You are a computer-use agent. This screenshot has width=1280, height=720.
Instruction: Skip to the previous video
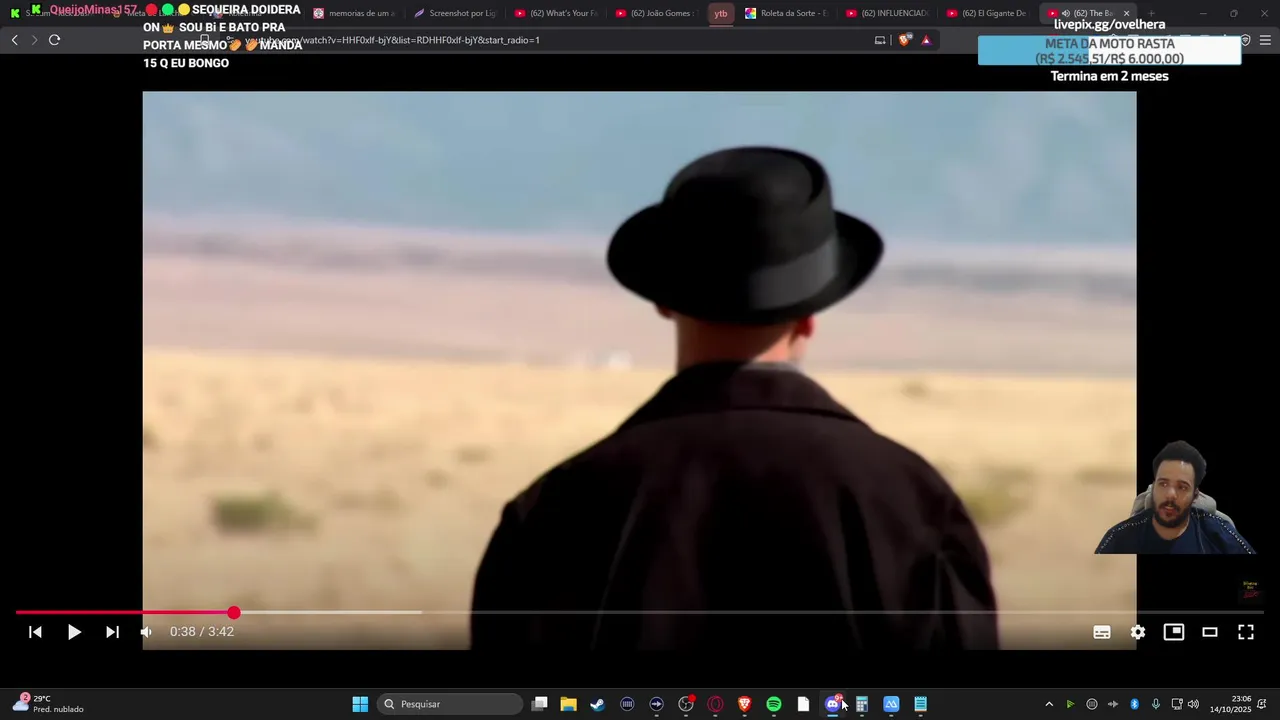coord(35,632)
